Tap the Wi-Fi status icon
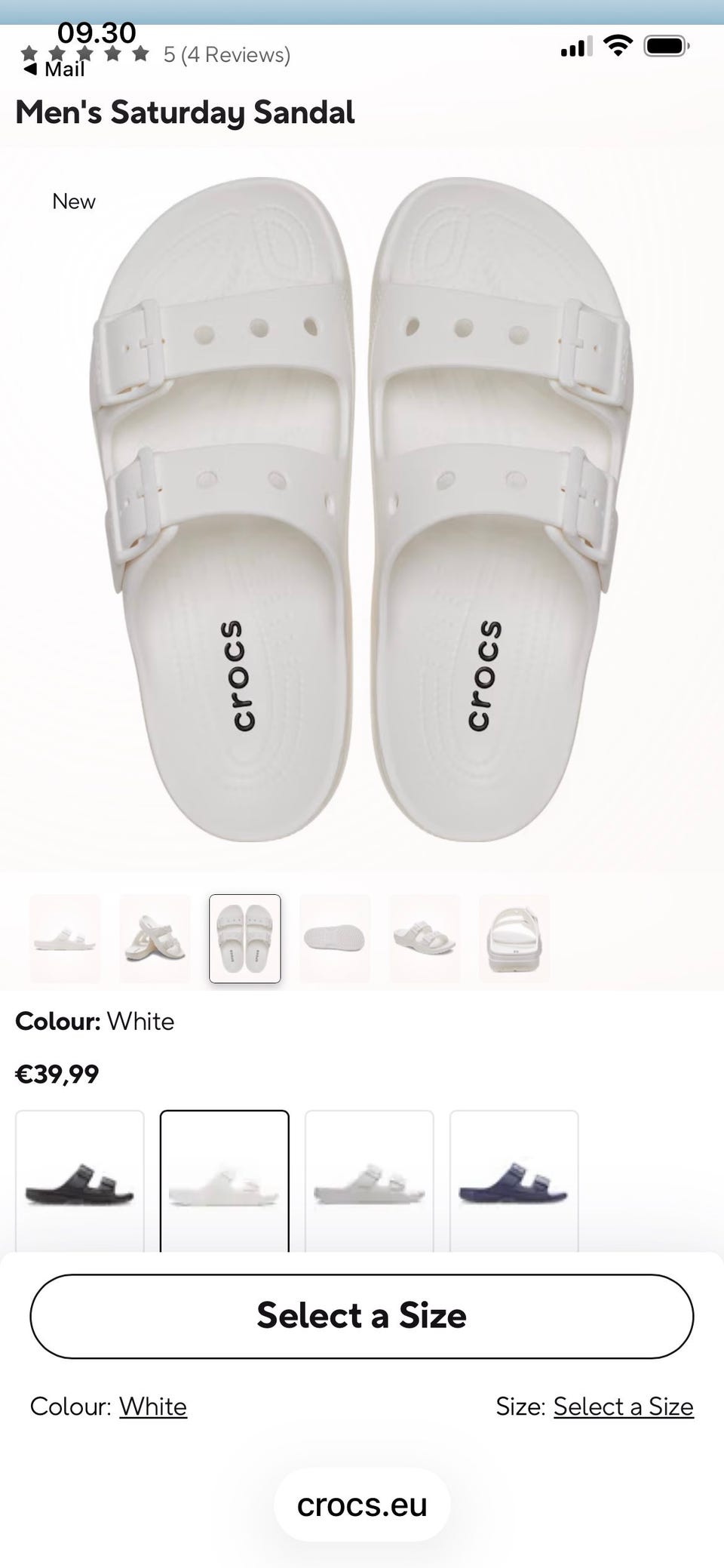This screenshot has height=1568, width=724. coord(618,46)
